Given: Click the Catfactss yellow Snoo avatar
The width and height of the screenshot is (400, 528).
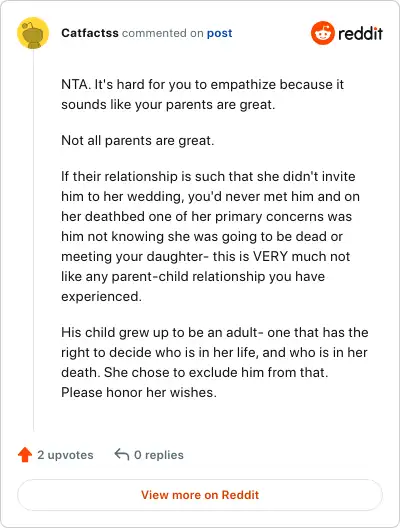Looking at the screenshot, I should click(33, 33).
